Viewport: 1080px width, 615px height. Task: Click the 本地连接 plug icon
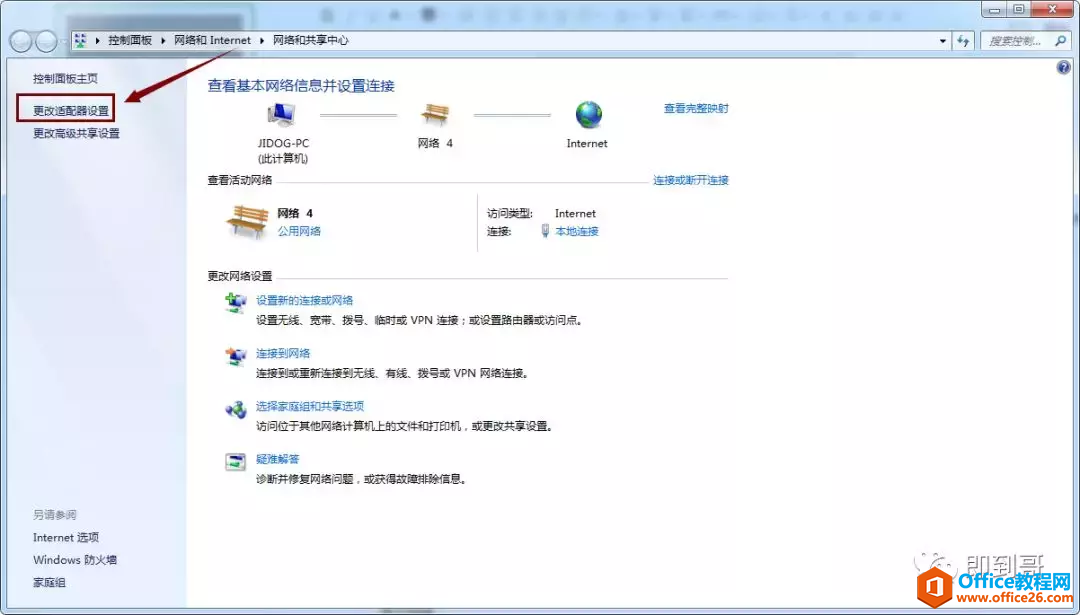point(545,231)
